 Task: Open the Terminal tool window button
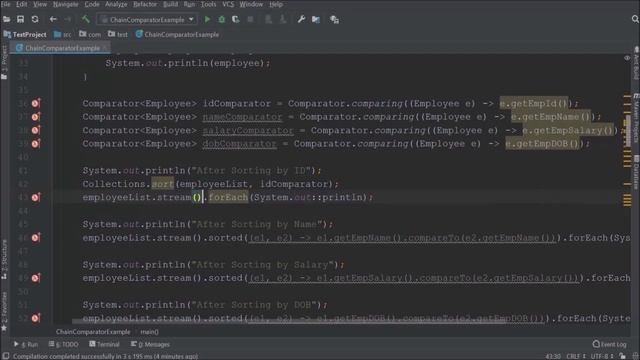coord(104,344)
